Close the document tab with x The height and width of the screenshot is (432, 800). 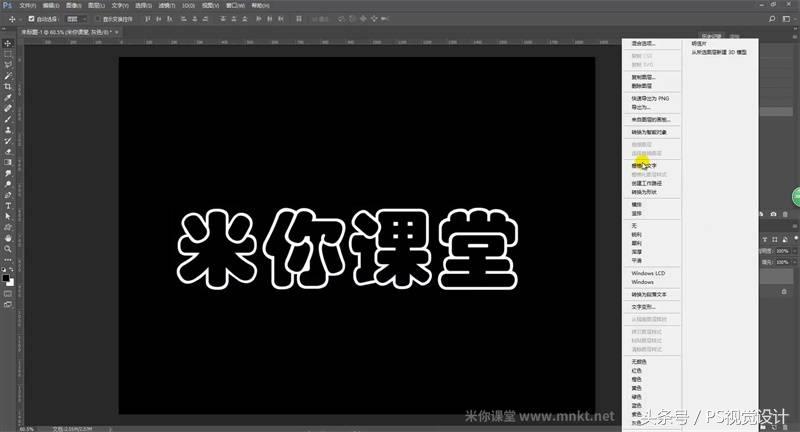(x=117, y=32)
